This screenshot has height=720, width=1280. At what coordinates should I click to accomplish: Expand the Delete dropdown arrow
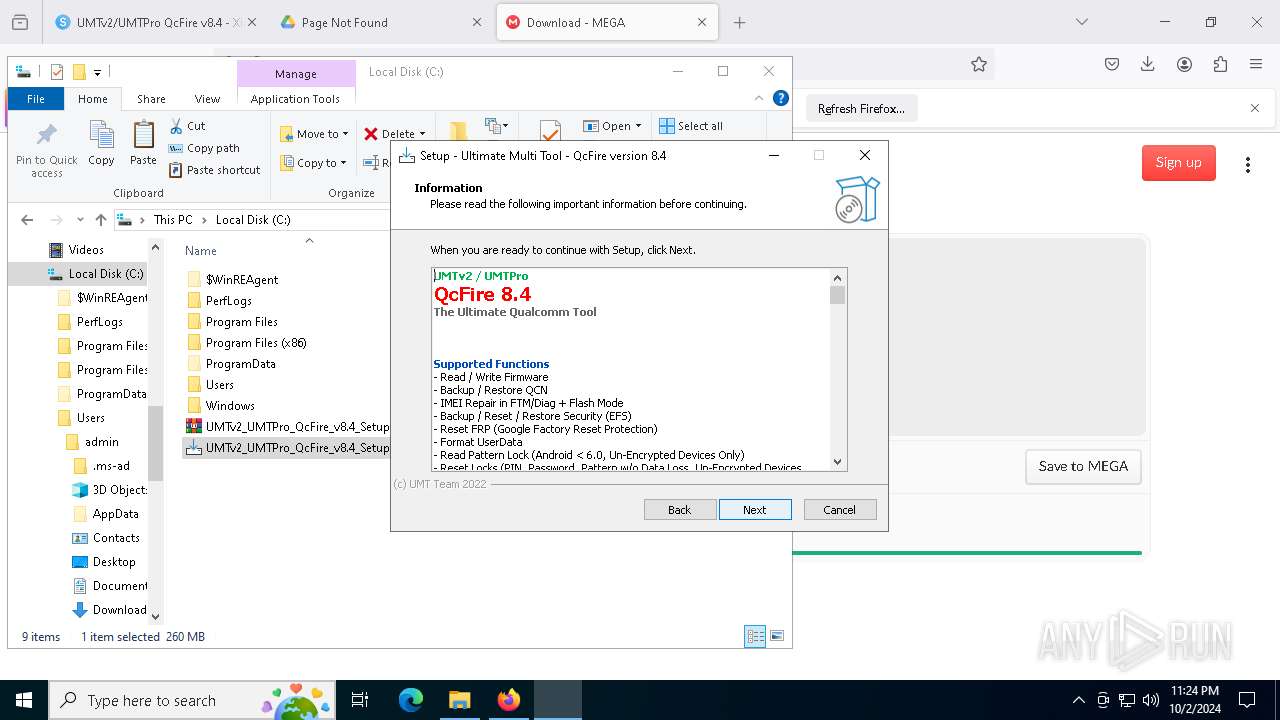[422, 134]
